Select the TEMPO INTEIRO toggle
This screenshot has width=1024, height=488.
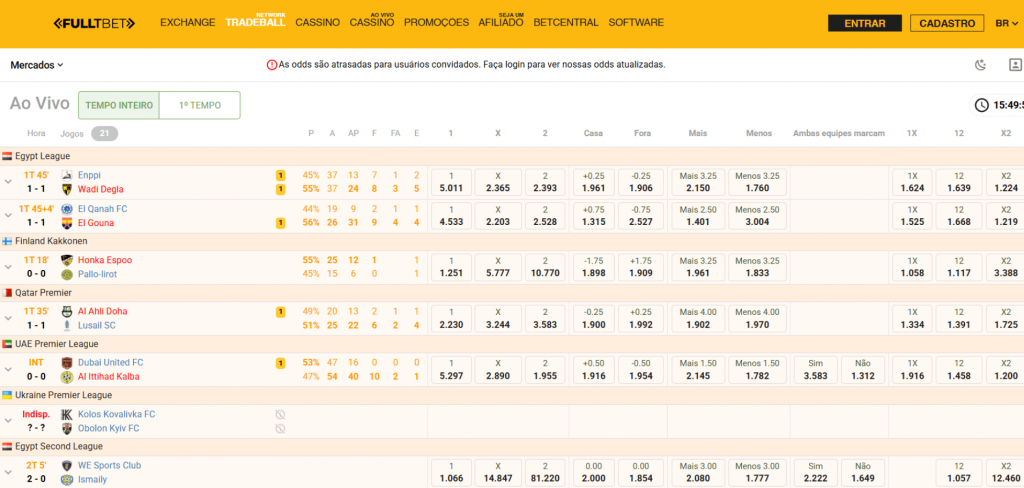119,105
